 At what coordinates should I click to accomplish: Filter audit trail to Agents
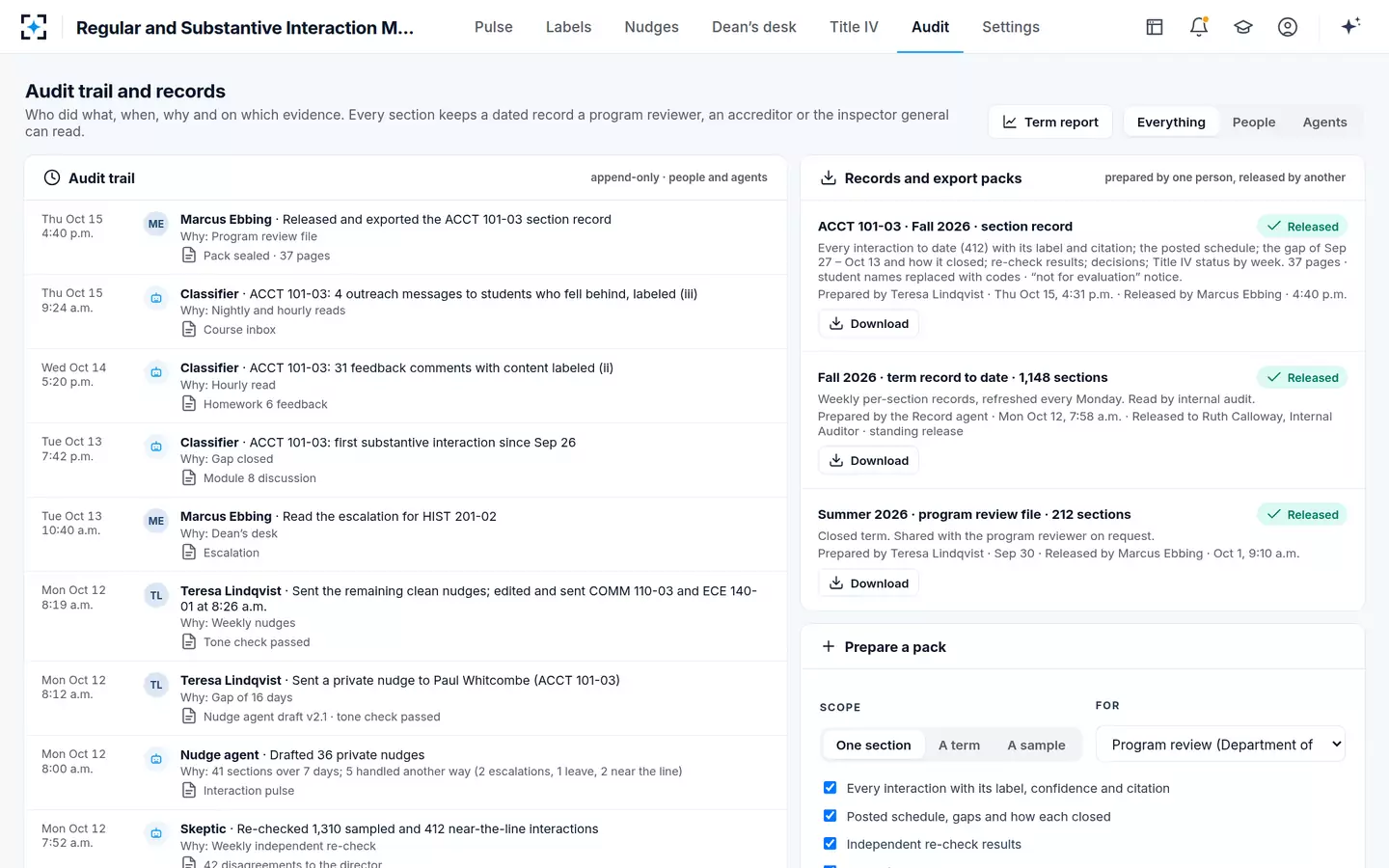[x=1324, y=122]
